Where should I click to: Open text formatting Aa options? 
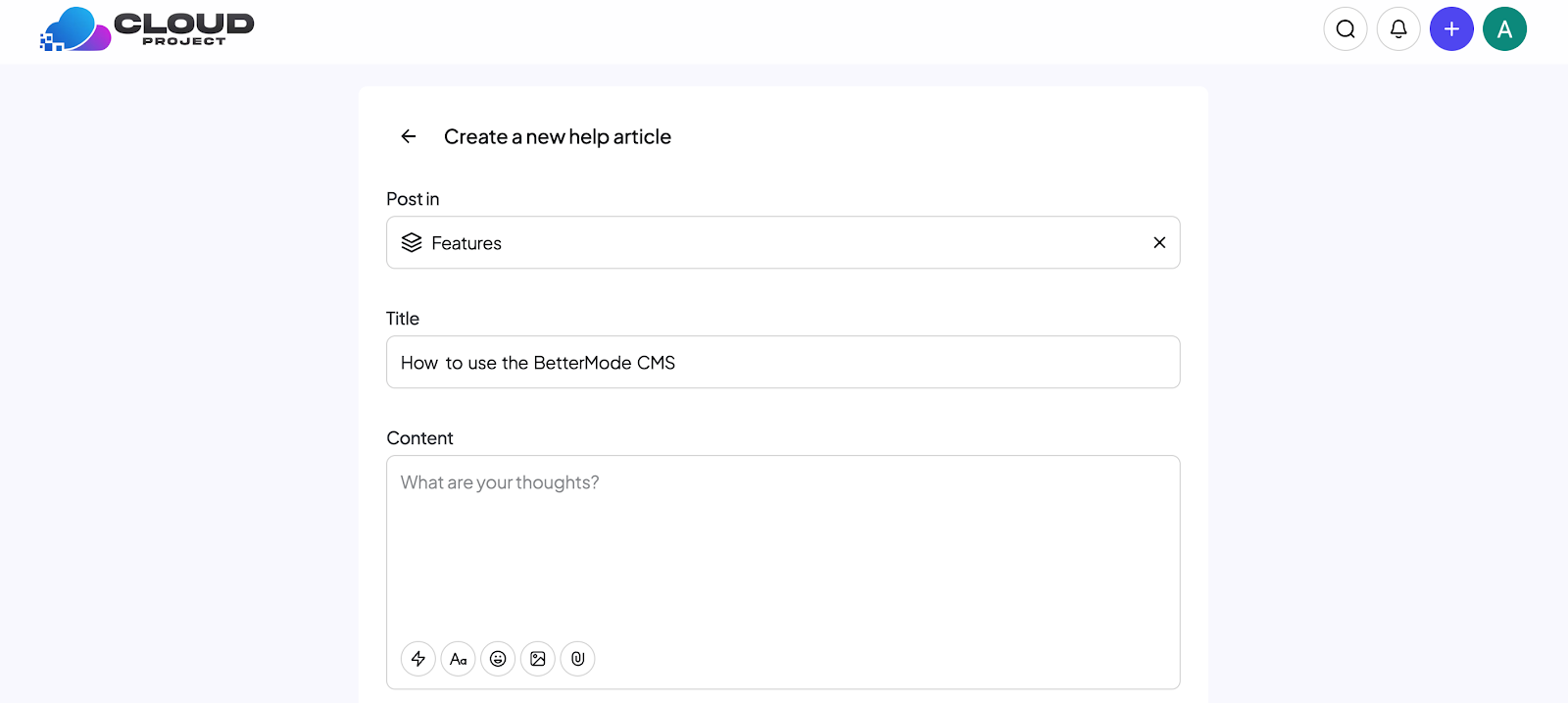(x=458, y=659)
